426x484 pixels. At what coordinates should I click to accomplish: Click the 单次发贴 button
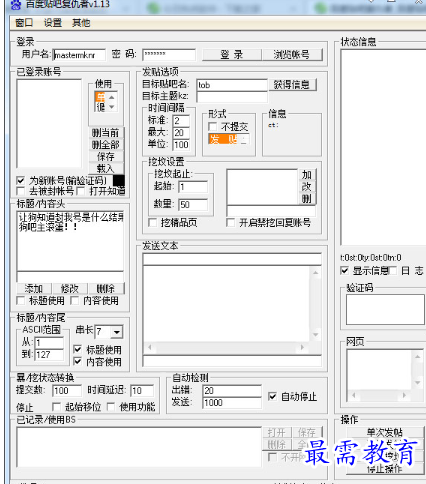click(385, 432)
